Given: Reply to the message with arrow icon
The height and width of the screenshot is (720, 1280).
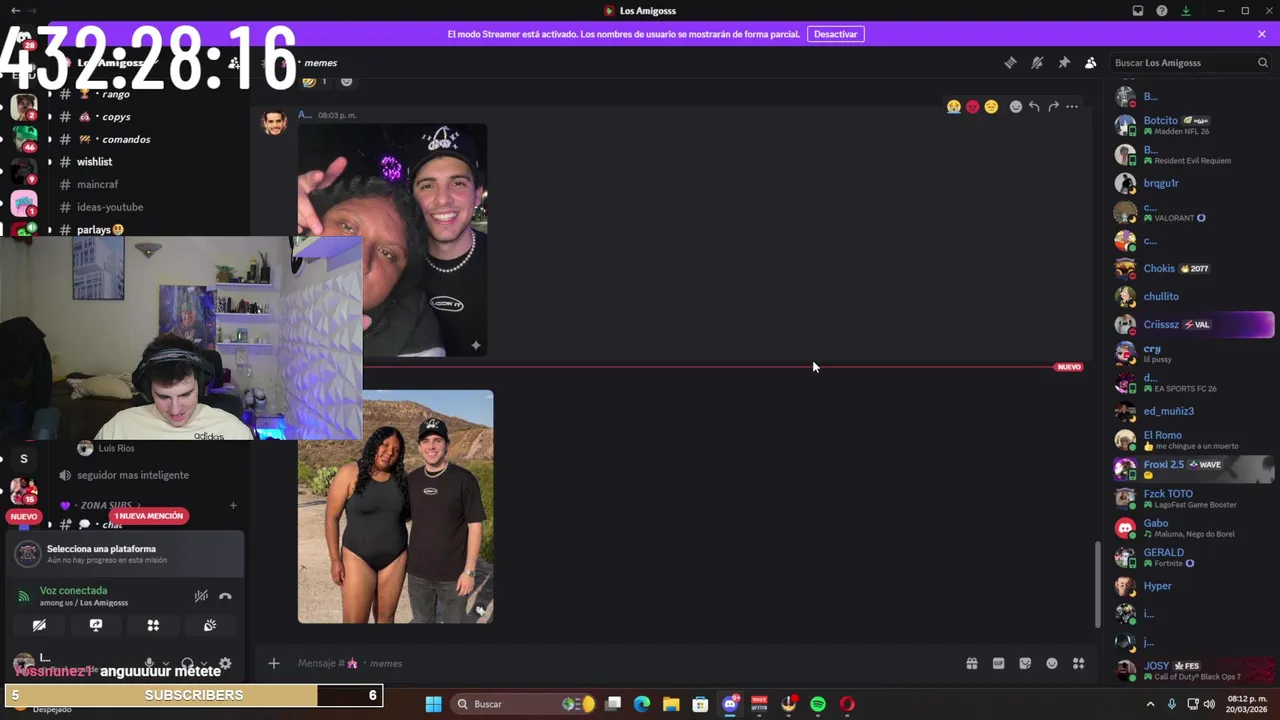Looking at the screenshot, I should pyautogui.click(x=1034, y=106).
